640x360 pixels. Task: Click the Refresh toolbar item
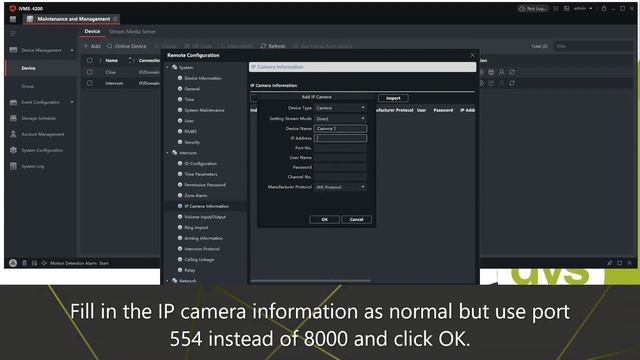(273, 46)
